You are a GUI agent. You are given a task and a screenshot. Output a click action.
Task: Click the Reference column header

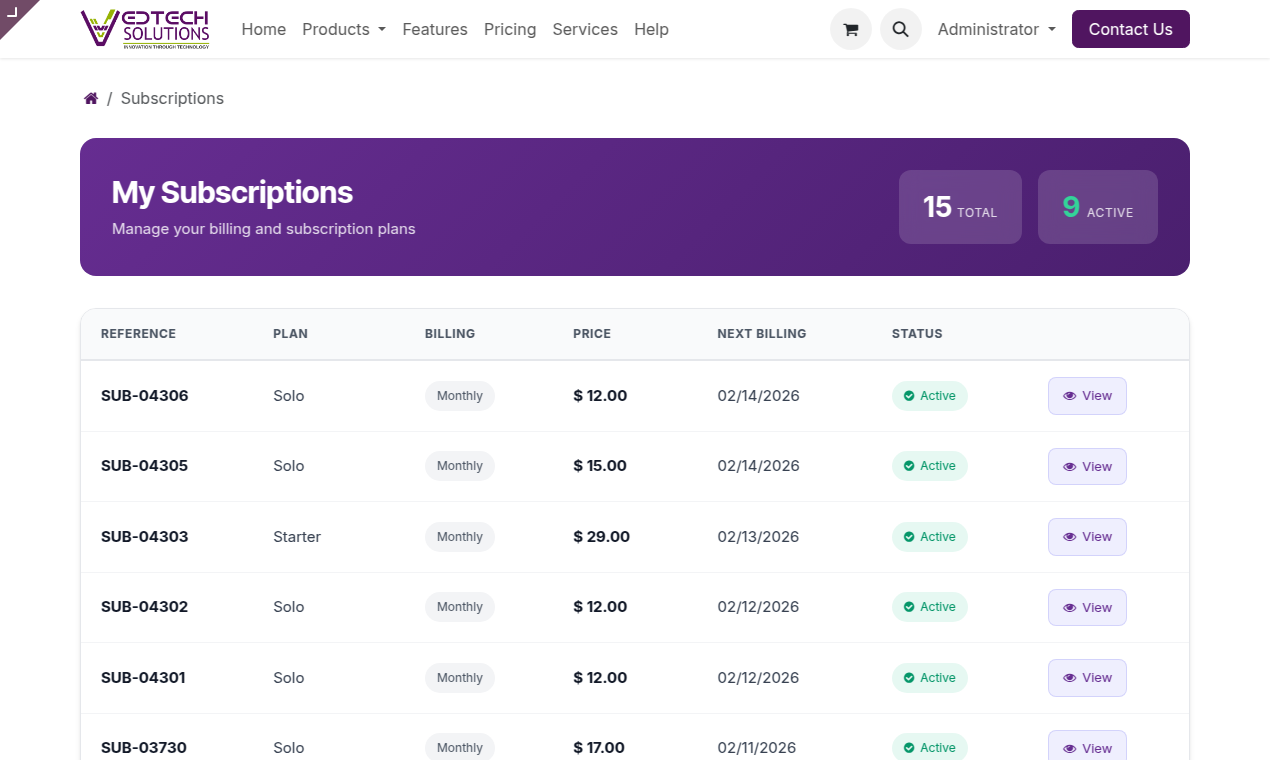(x=138, y=334)
